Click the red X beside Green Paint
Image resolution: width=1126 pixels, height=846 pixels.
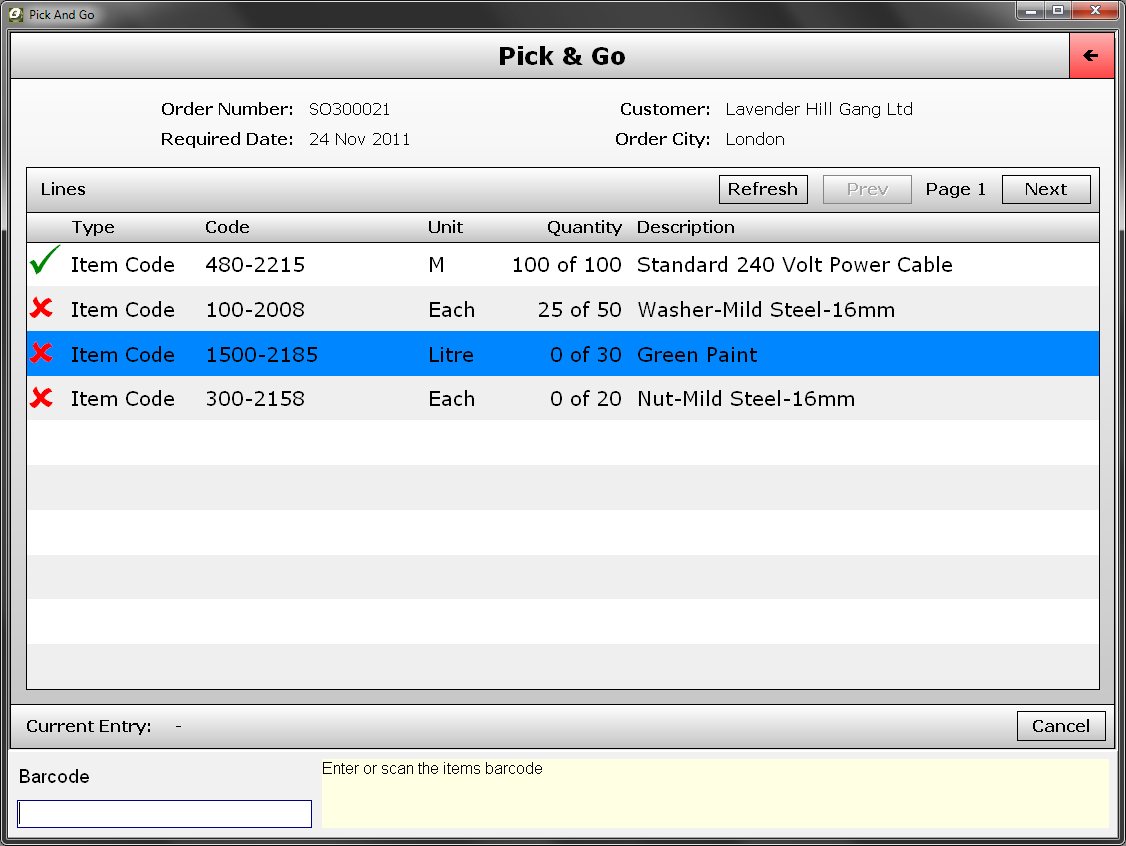pos(42,353)
